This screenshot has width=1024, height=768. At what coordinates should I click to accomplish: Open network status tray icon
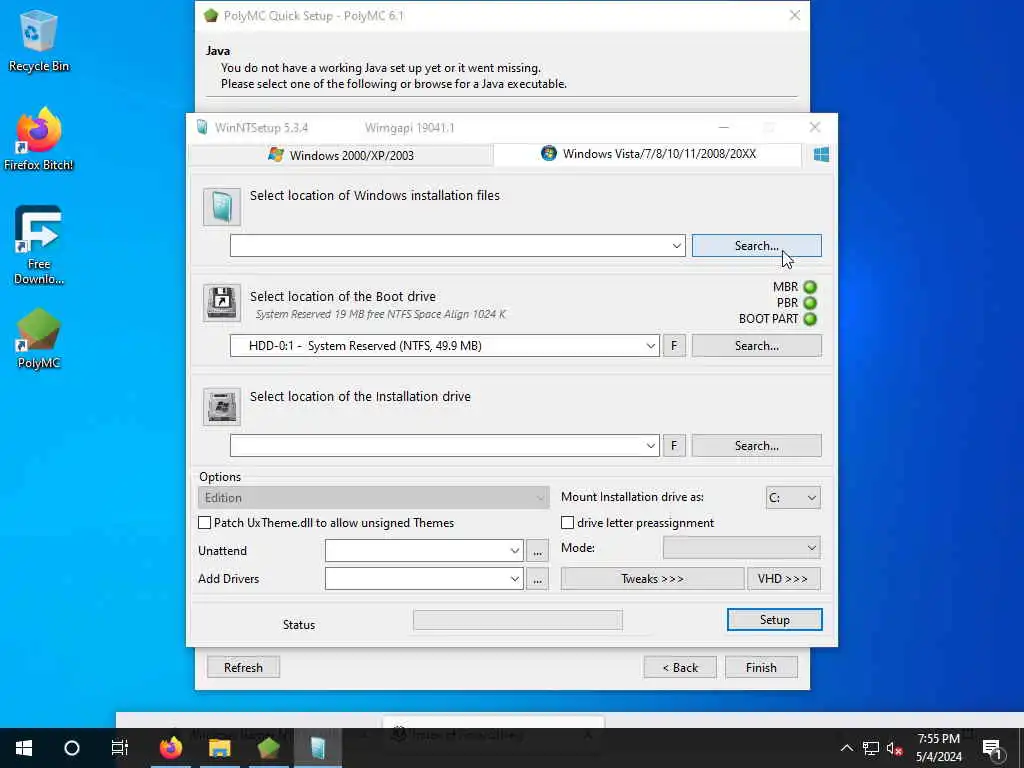[871, 748]
